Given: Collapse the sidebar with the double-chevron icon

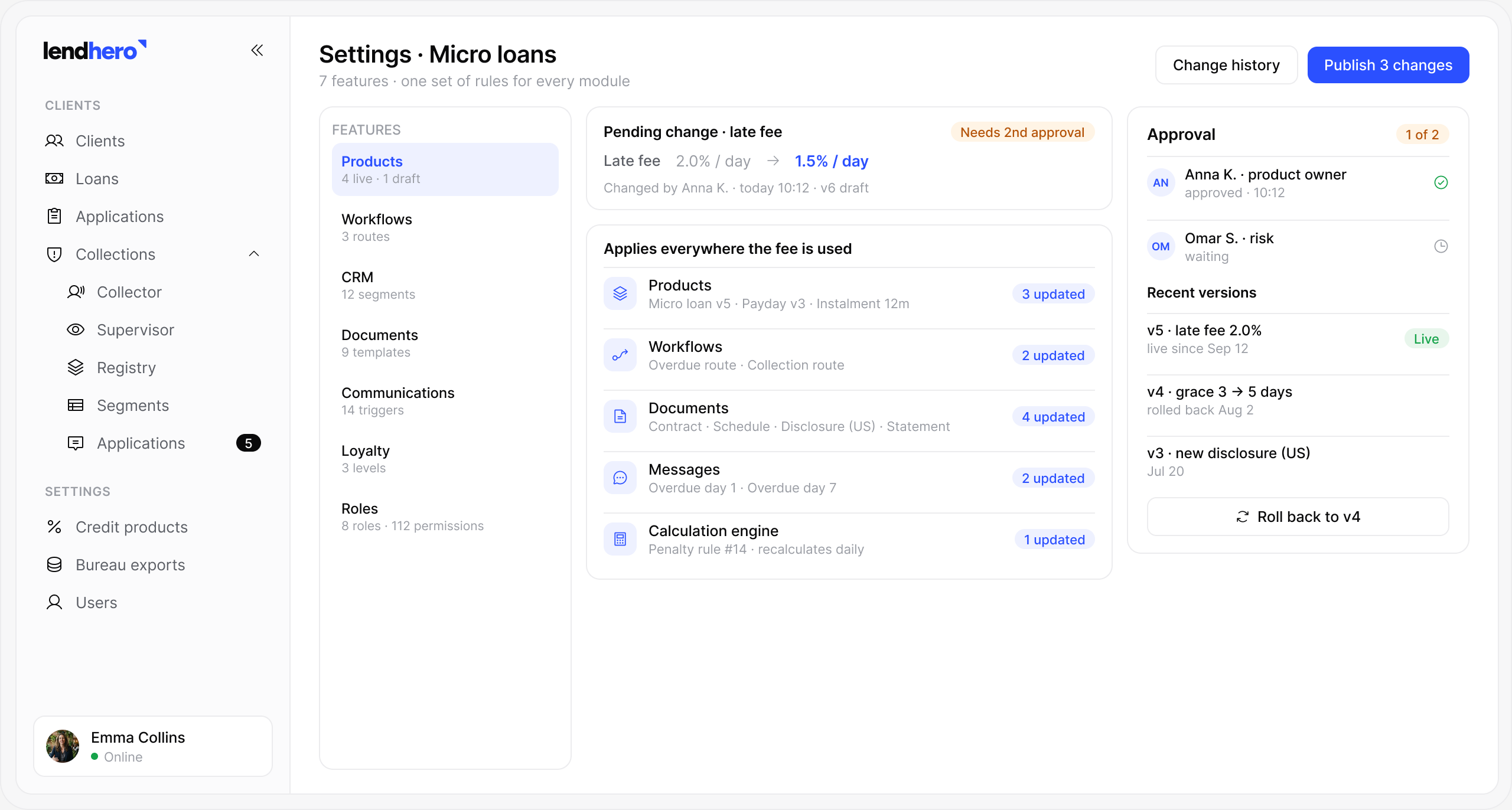Looking at the screenshot, I should coord(257,50).
